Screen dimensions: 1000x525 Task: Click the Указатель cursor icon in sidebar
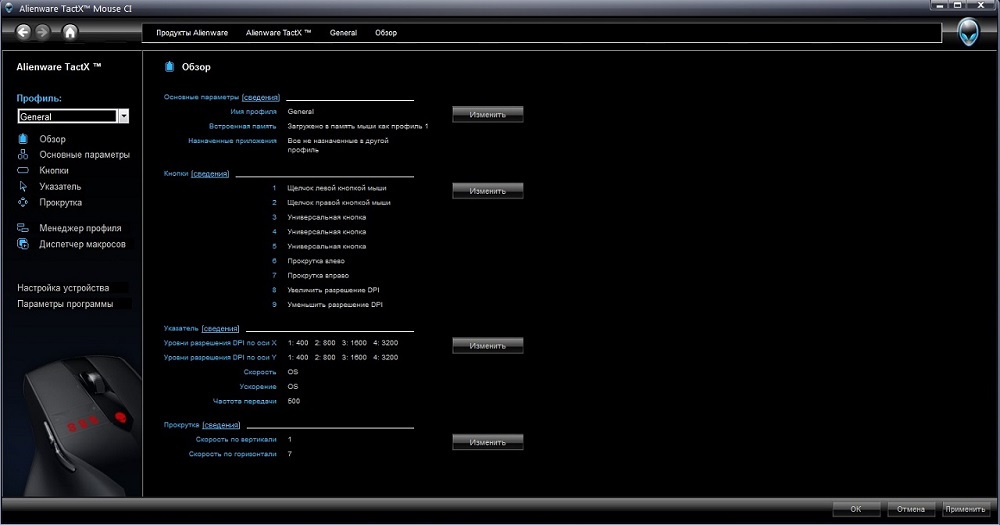click(x=23, y=186)
